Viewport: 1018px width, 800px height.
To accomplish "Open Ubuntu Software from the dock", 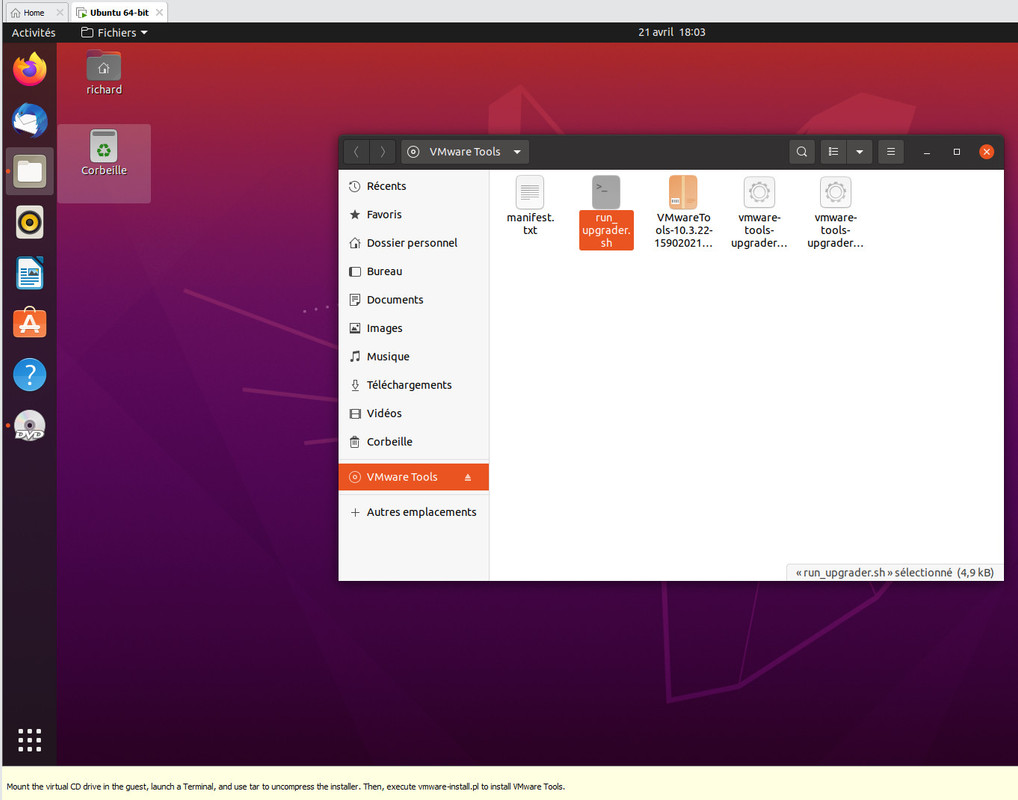I will pos(30,323).
